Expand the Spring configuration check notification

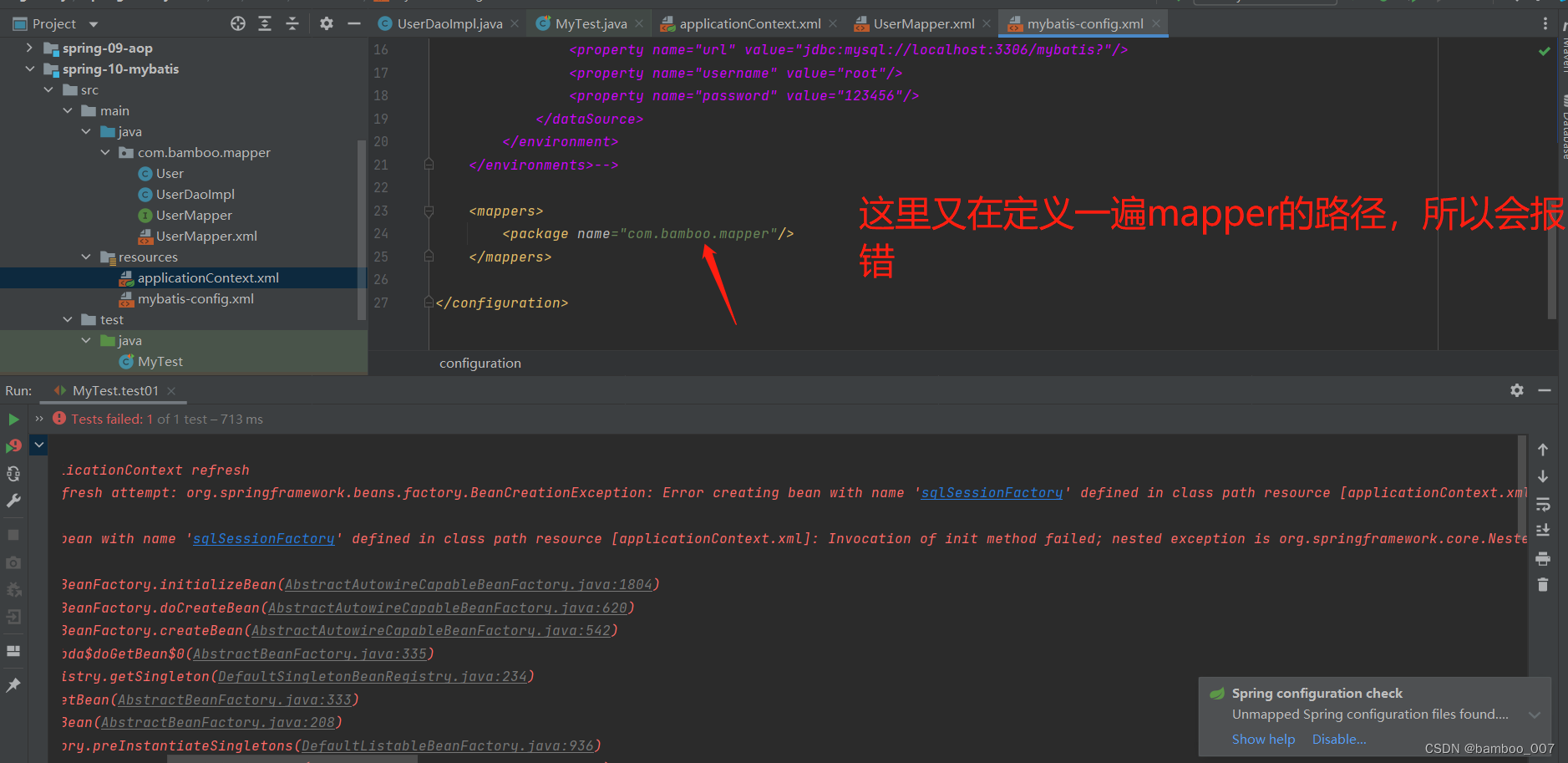pyautogui.click(x=1535, y=715)
